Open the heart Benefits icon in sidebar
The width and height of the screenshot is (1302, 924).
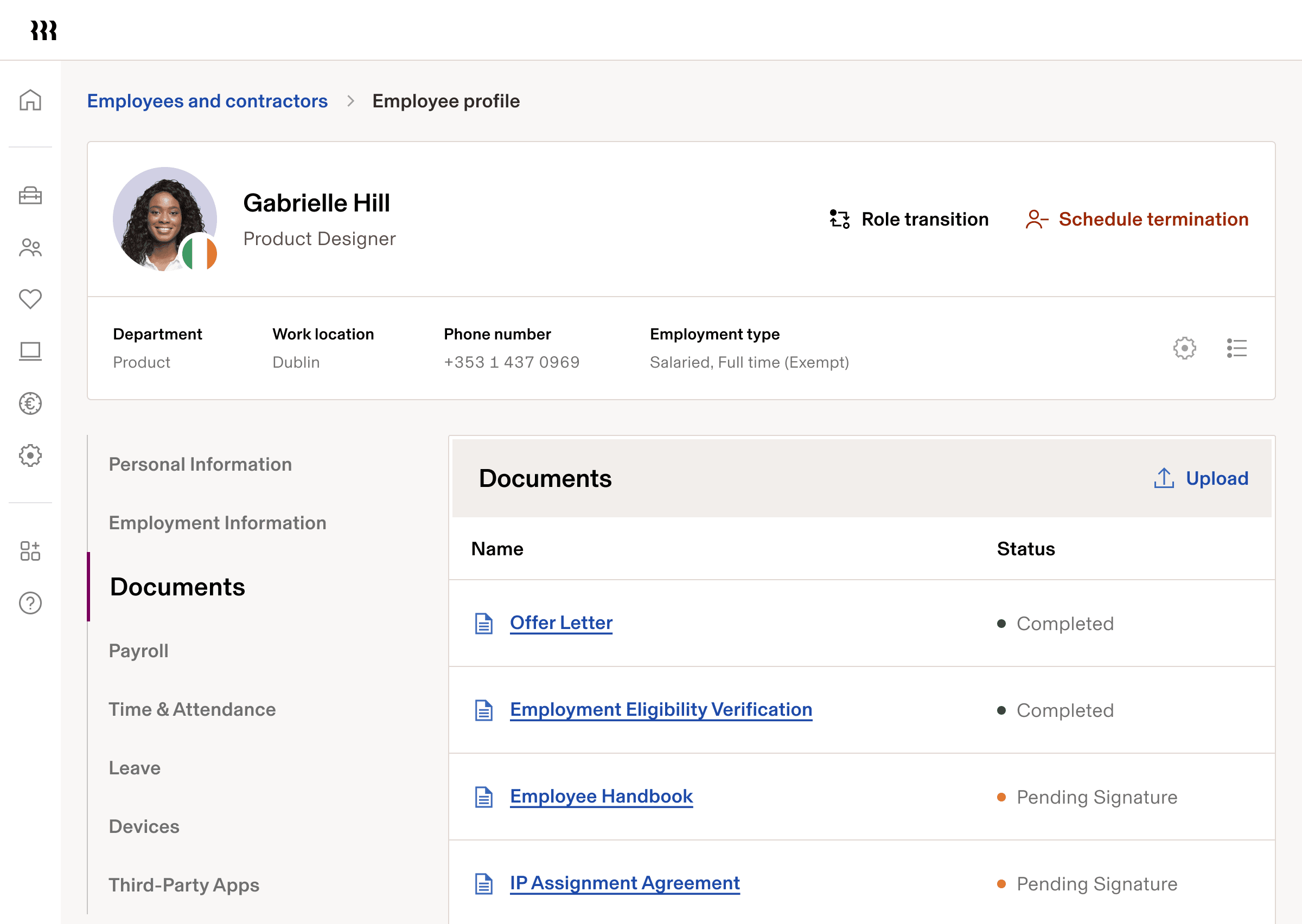30,299
